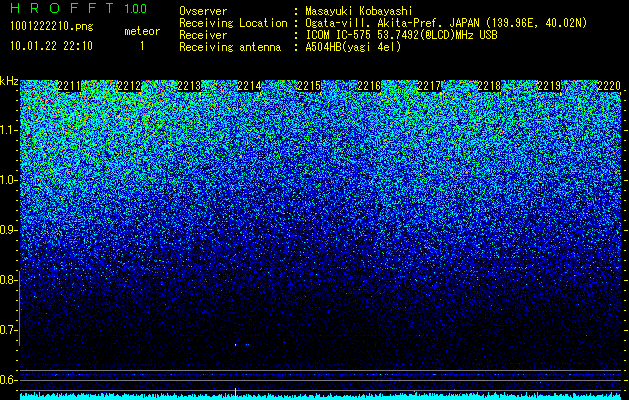Click the Receiving antenna label
The image size is (629, 400).
[x=230, y=47]
